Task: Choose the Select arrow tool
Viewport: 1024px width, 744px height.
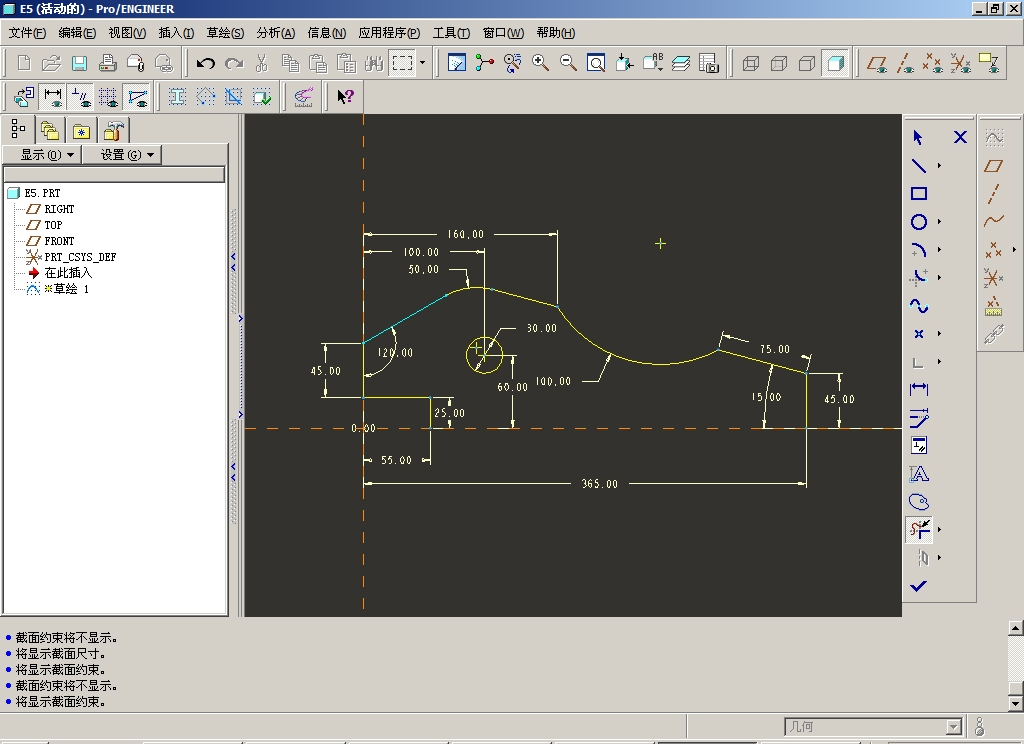Action: pyautogui.click(x=918, y=137)
